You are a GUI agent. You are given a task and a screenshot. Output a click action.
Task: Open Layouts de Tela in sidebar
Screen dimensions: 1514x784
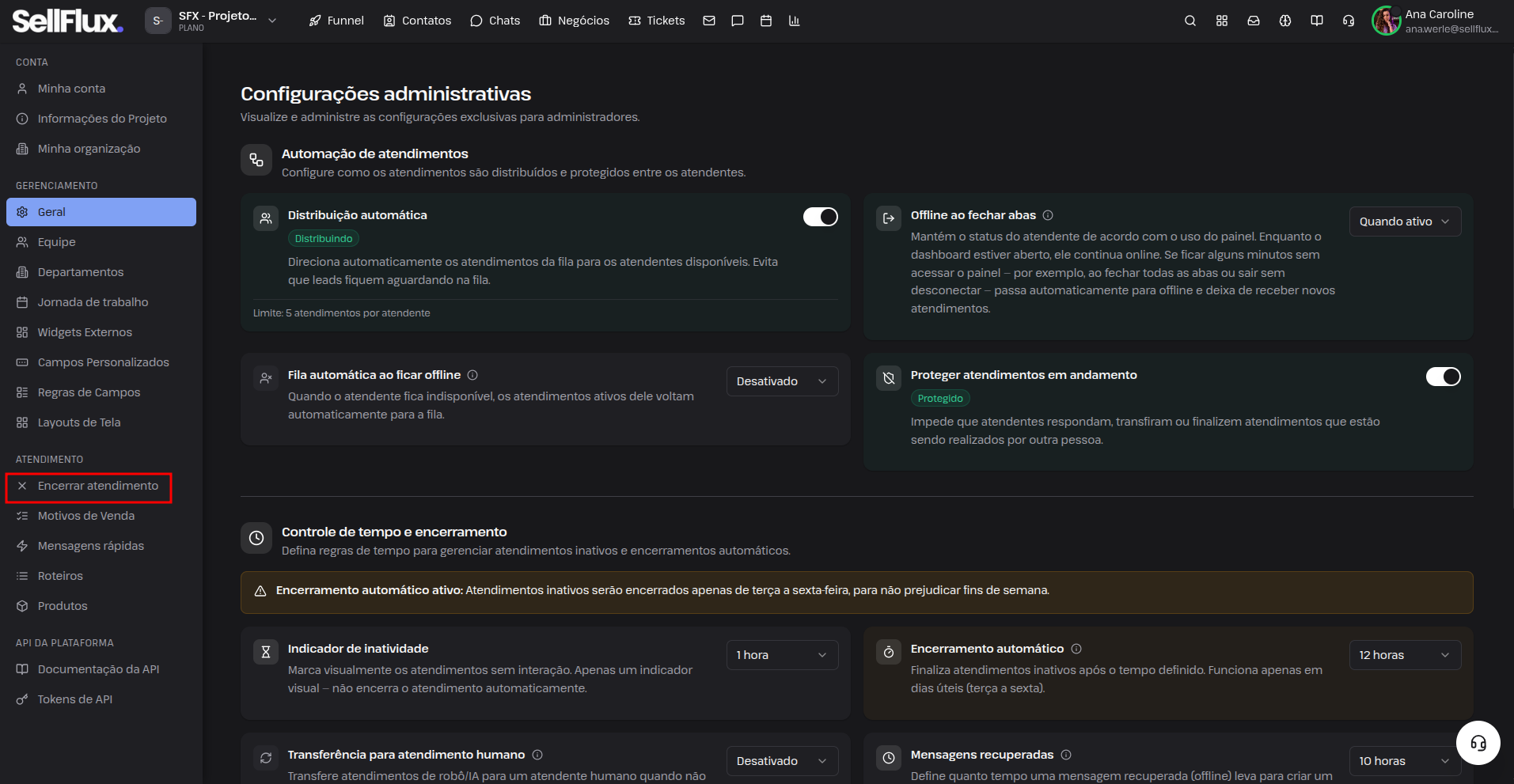(101, 422)
